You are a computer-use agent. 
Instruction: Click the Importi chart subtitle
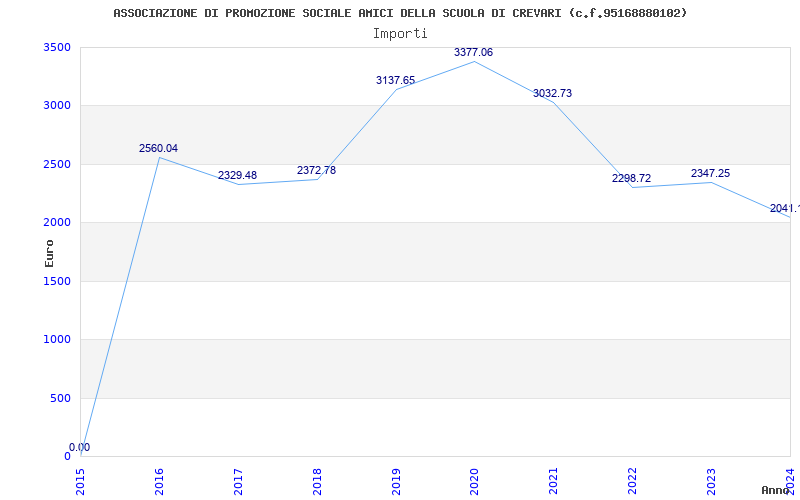400,34
